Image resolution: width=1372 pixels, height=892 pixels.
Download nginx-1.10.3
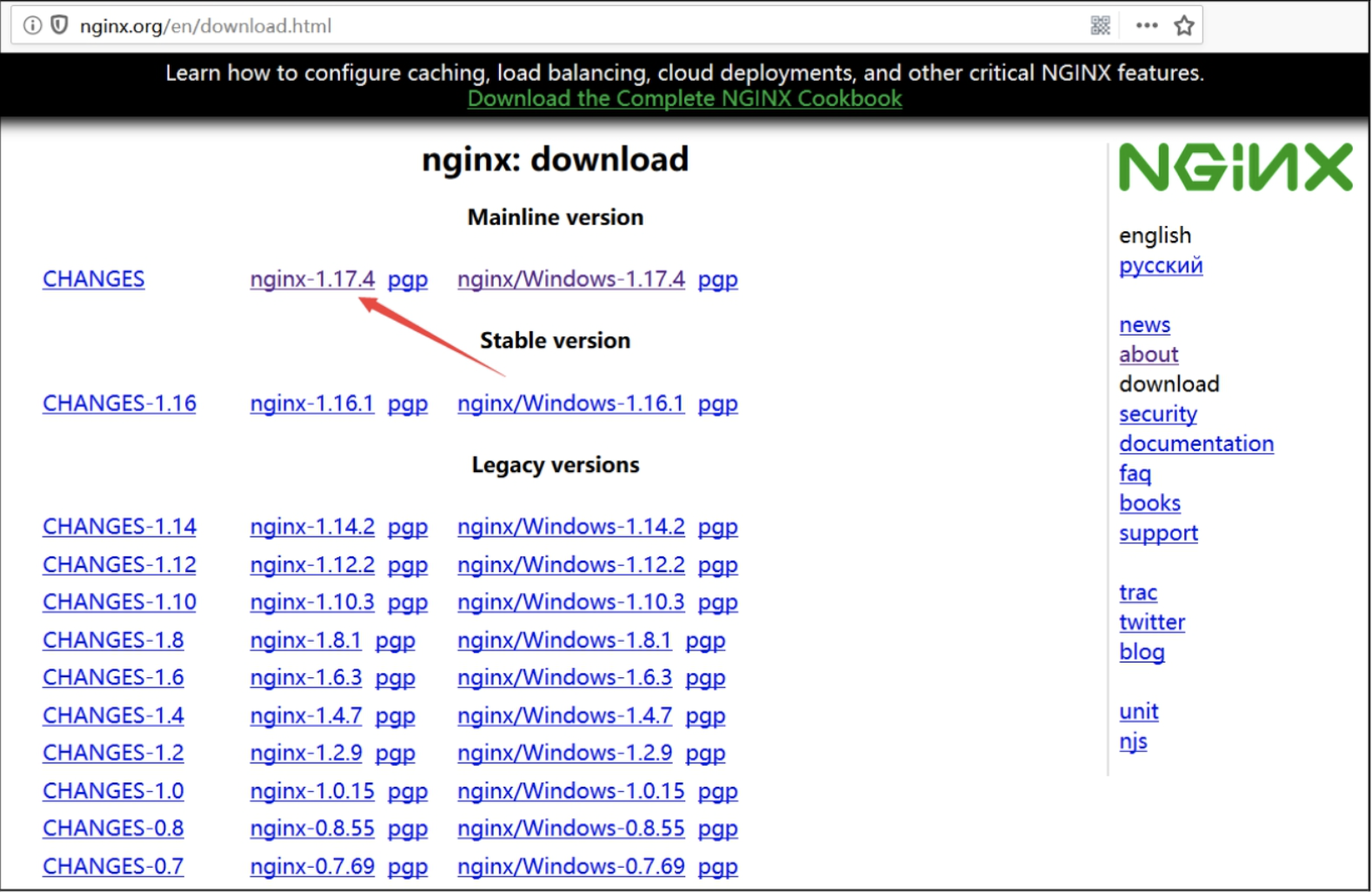pyautogui.click(x=312, y=602)
